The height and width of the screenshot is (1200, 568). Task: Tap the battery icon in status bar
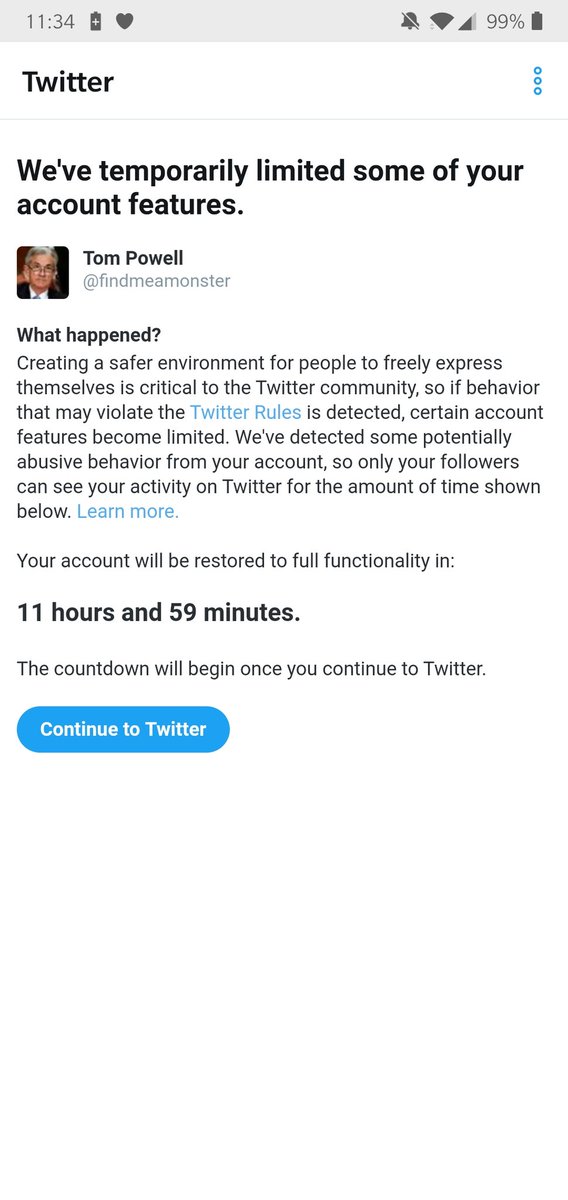[x=538, y=21]
